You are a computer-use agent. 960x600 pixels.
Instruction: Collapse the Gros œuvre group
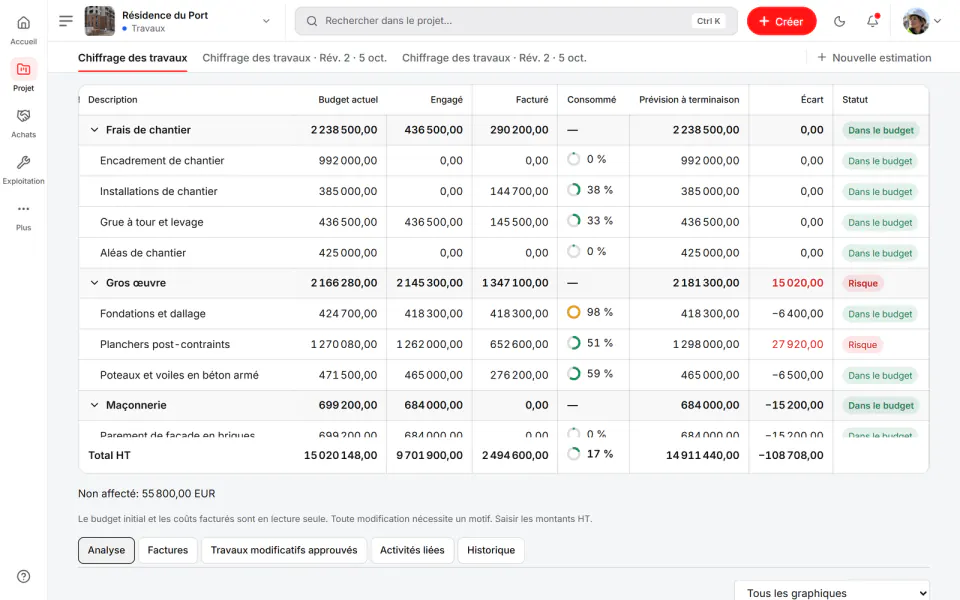pos(94,283)
